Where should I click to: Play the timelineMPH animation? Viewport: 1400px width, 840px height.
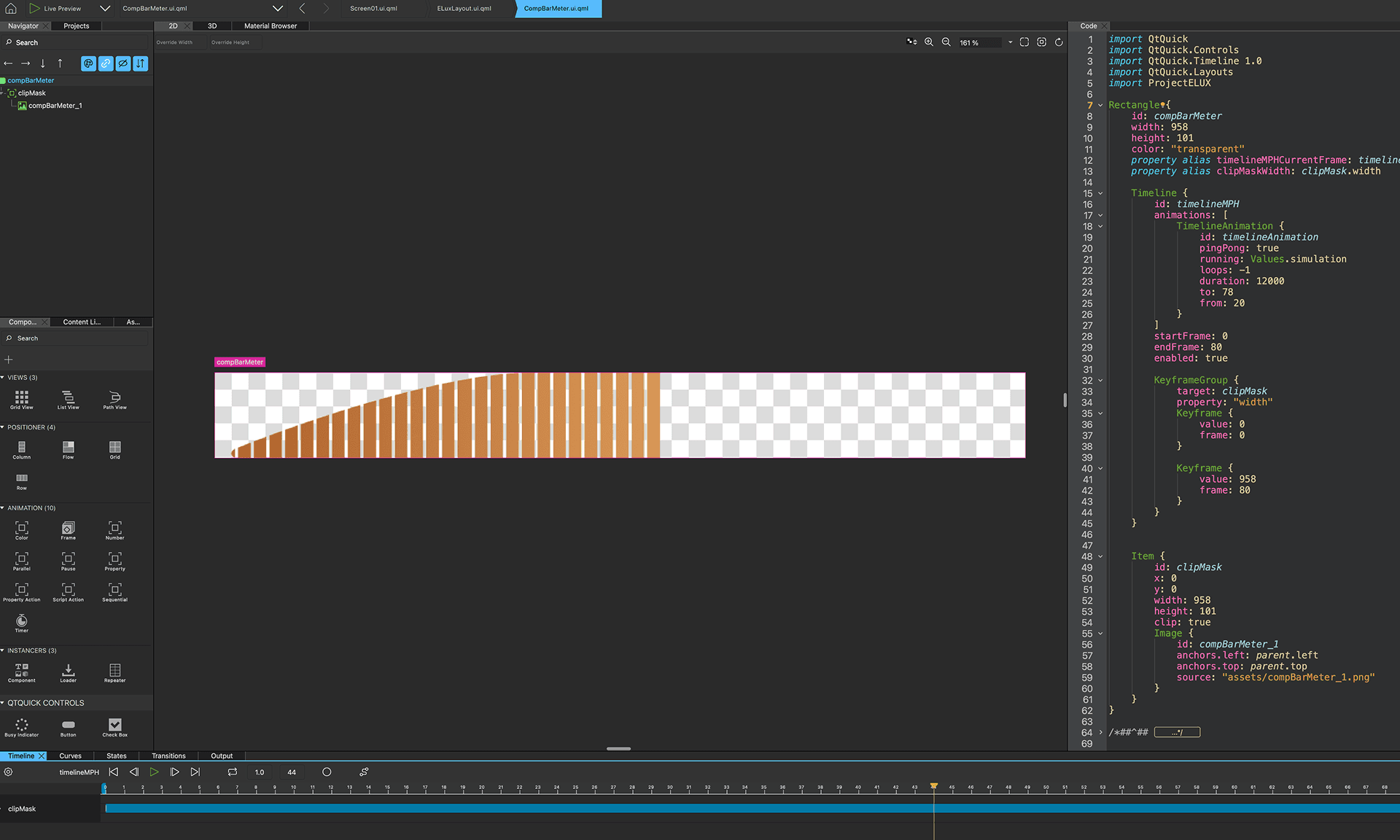point(154,771)
